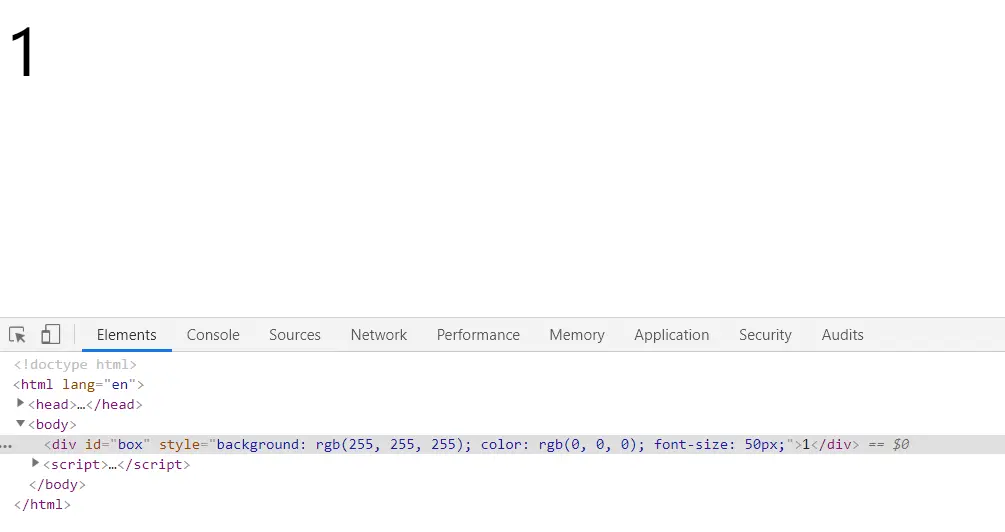Viewport: 1005px width, 532px height.
Task: Click the ellipsis beside the div row
Action: pyautogui.click(x=6, y=445)
